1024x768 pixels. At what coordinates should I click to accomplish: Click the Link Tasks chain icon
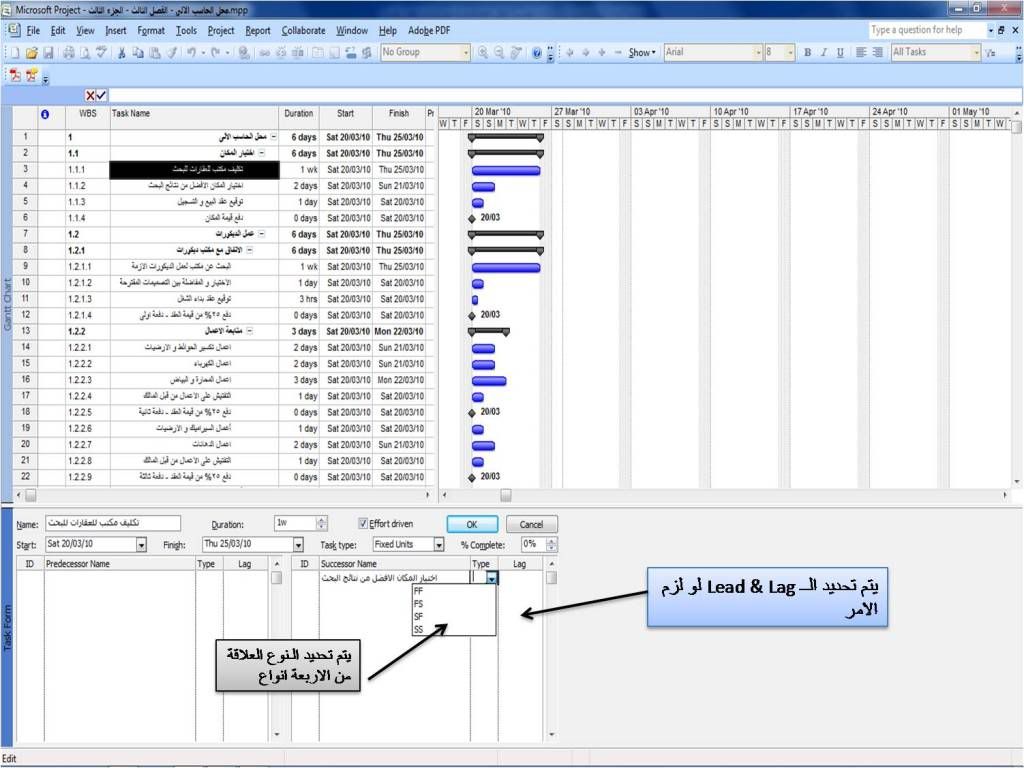click(264, 53)
